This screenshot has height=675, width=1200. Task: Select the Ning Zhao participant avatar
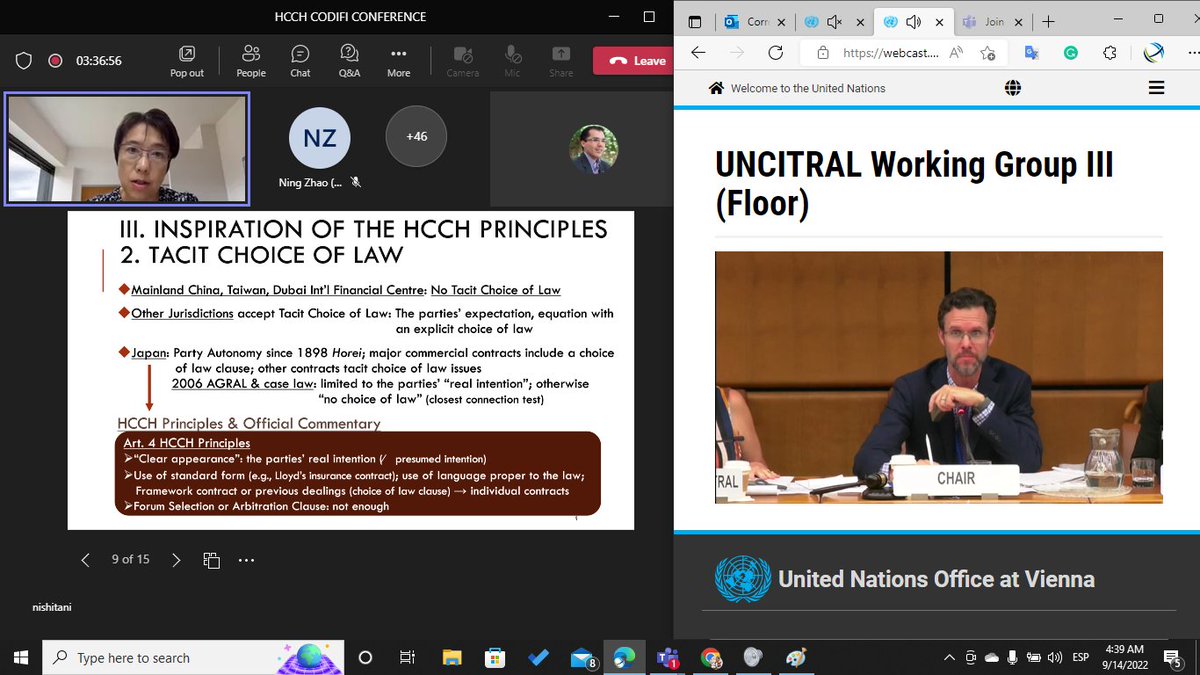(320, 137)
